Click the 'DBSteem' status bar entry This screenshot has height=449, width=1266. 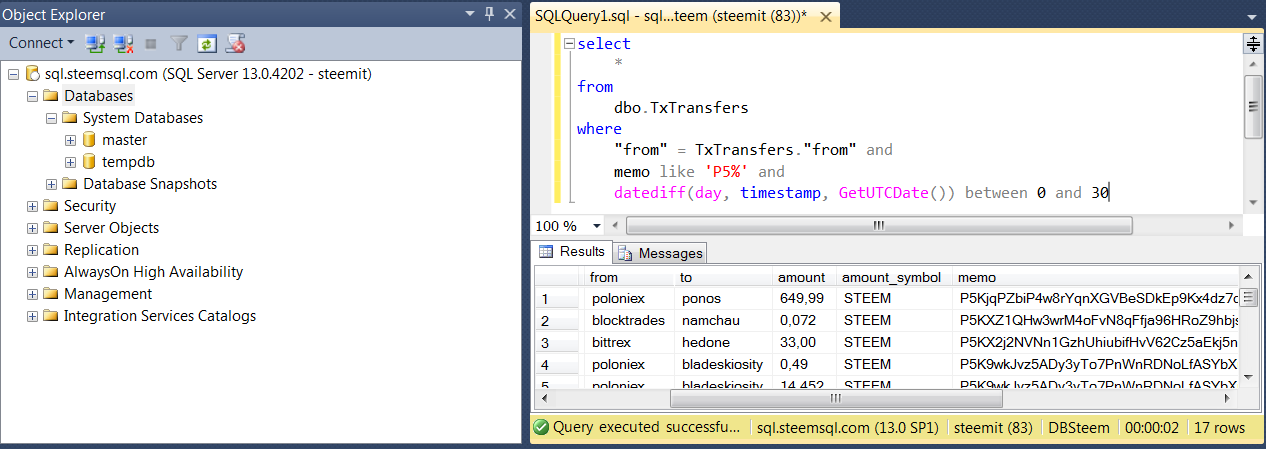(1078, 427)
